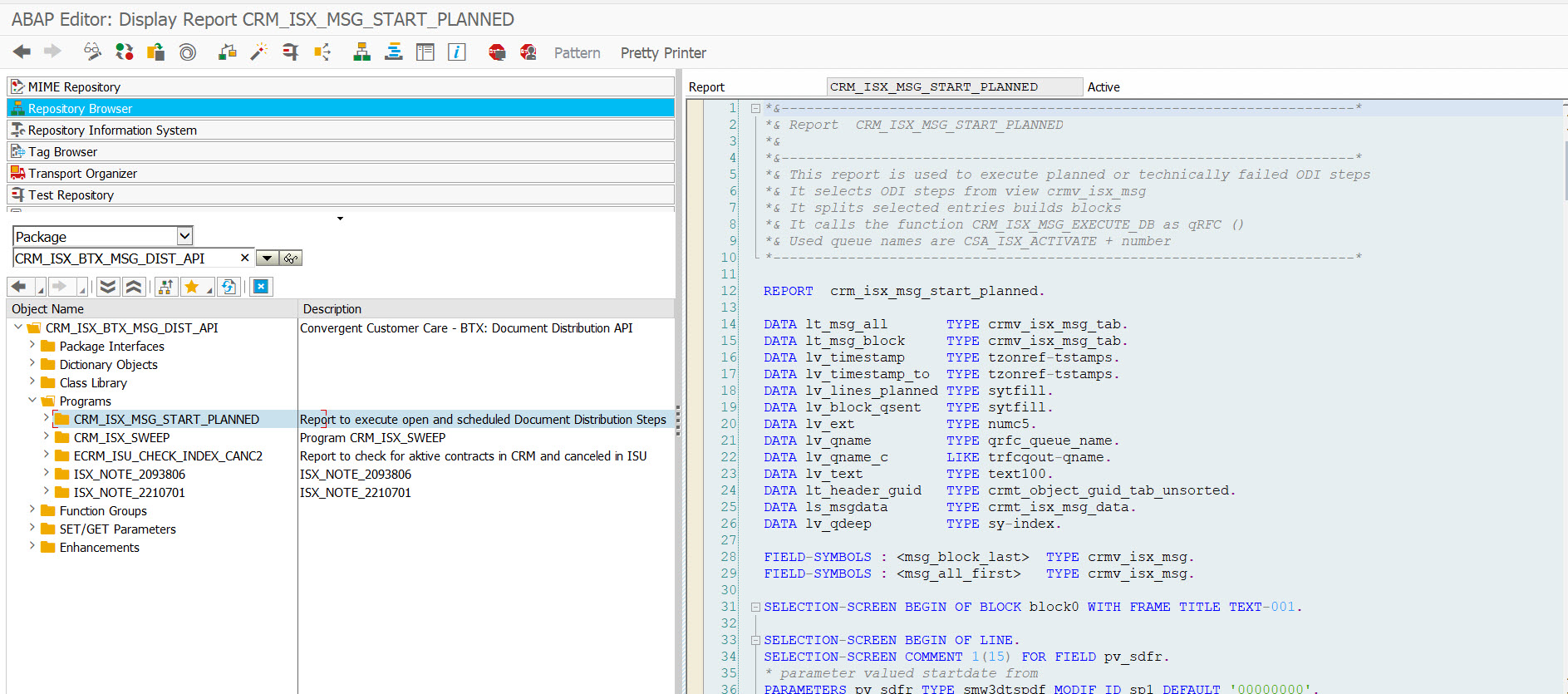This screenshot has height=694, width=1568.
Task: Close the repository browser with blue X
Action: 261,287
